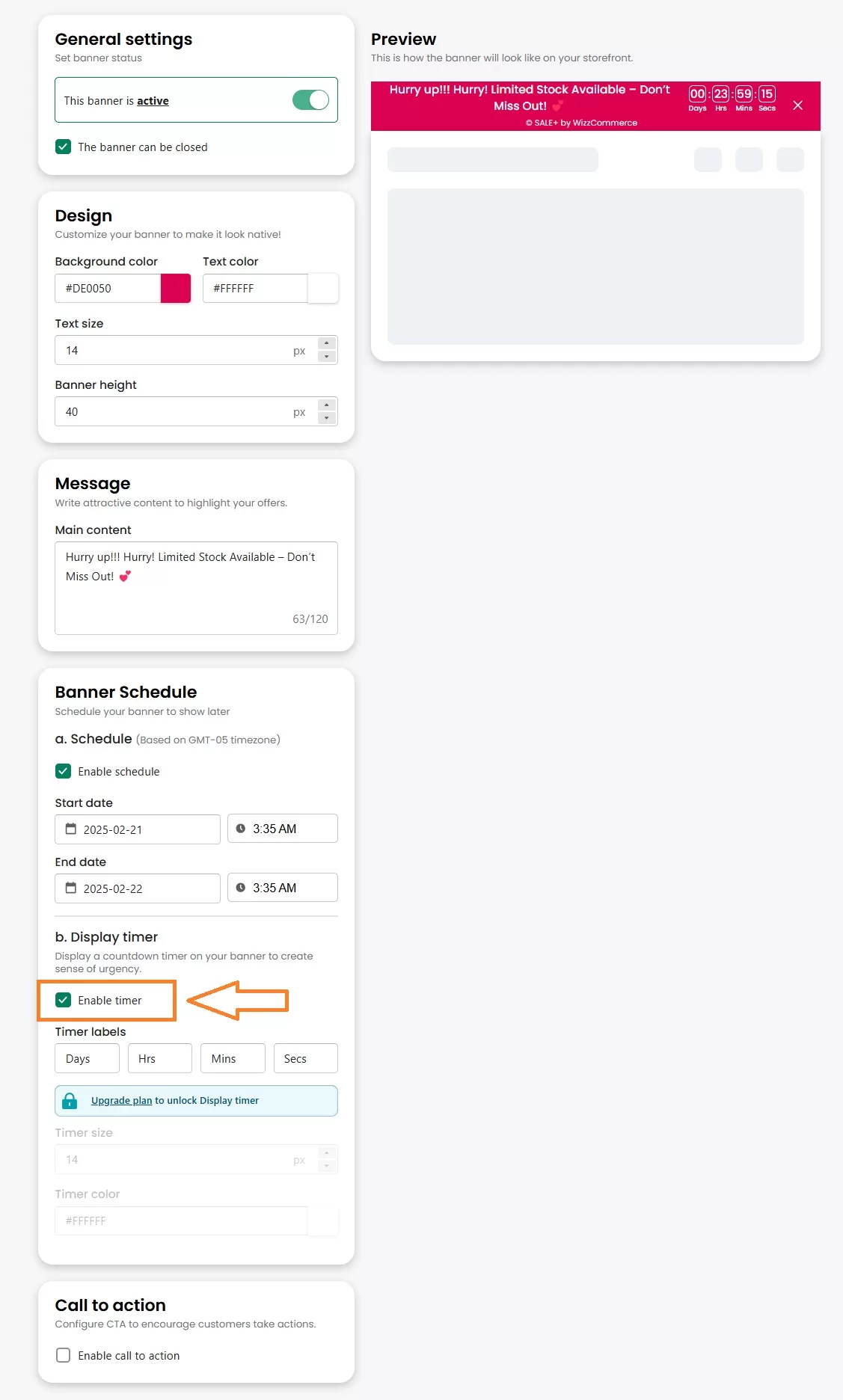
Task: Decrease Text size with the down arrow
Action: (x=327, y=357)
